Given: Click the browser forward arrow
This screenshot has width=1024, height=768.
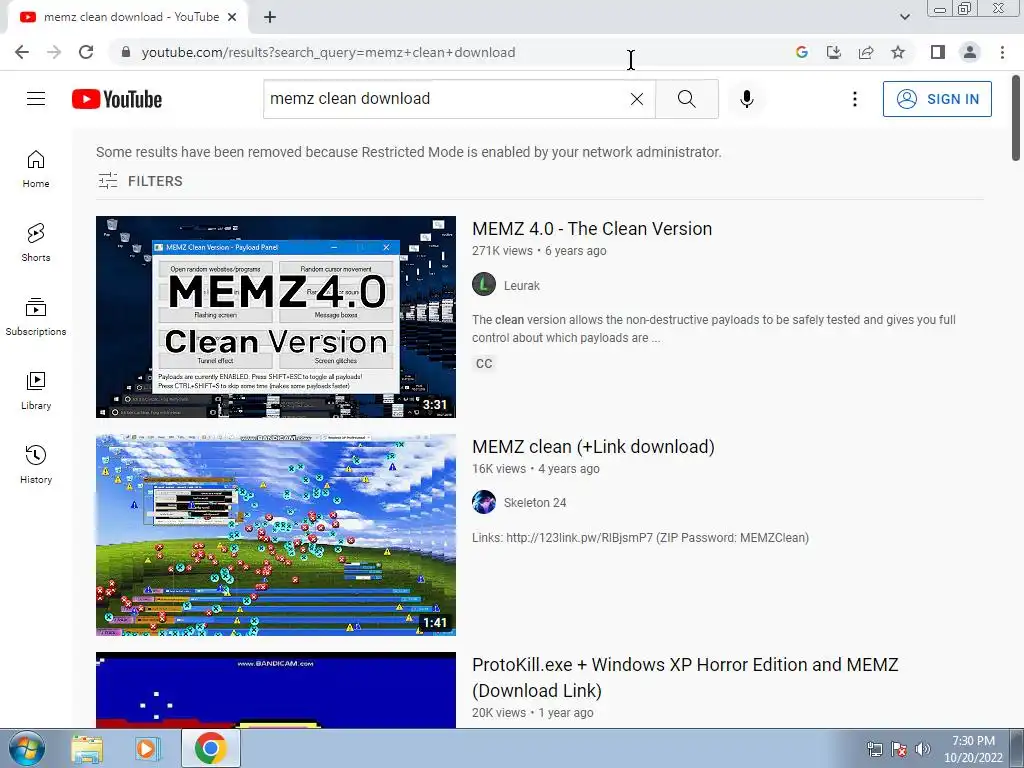Looking at the screenshot, I should [54, 52].
